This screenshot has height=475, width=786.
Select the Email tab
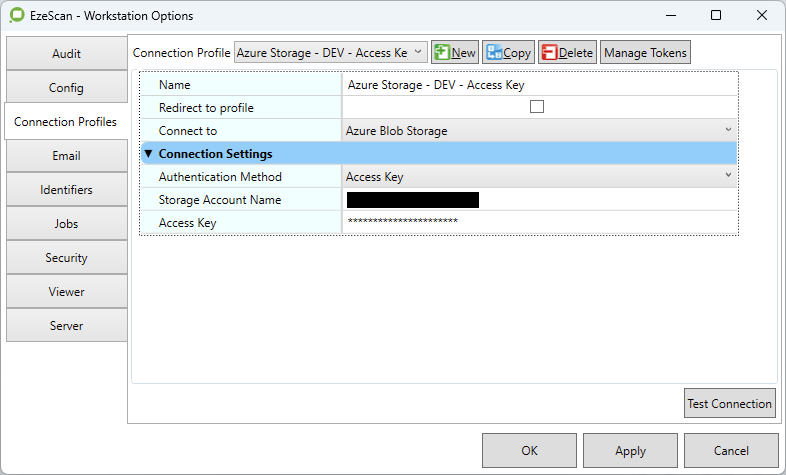pos(66,156)
